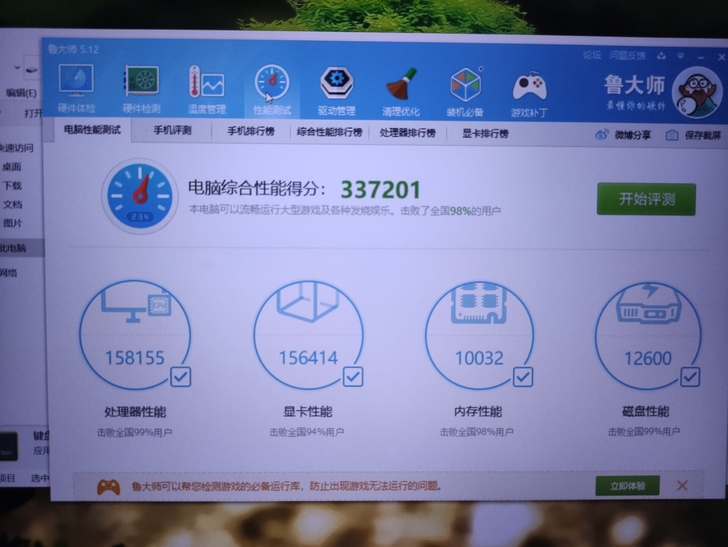Switch to 综合性能排行榜 tab
Screen dimensions: 728x547
330,132
